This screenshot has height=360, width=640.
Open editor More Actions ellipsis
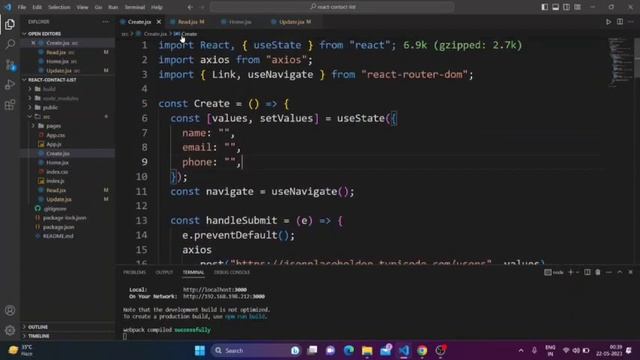pyautogui.click(x=631, y=22)
